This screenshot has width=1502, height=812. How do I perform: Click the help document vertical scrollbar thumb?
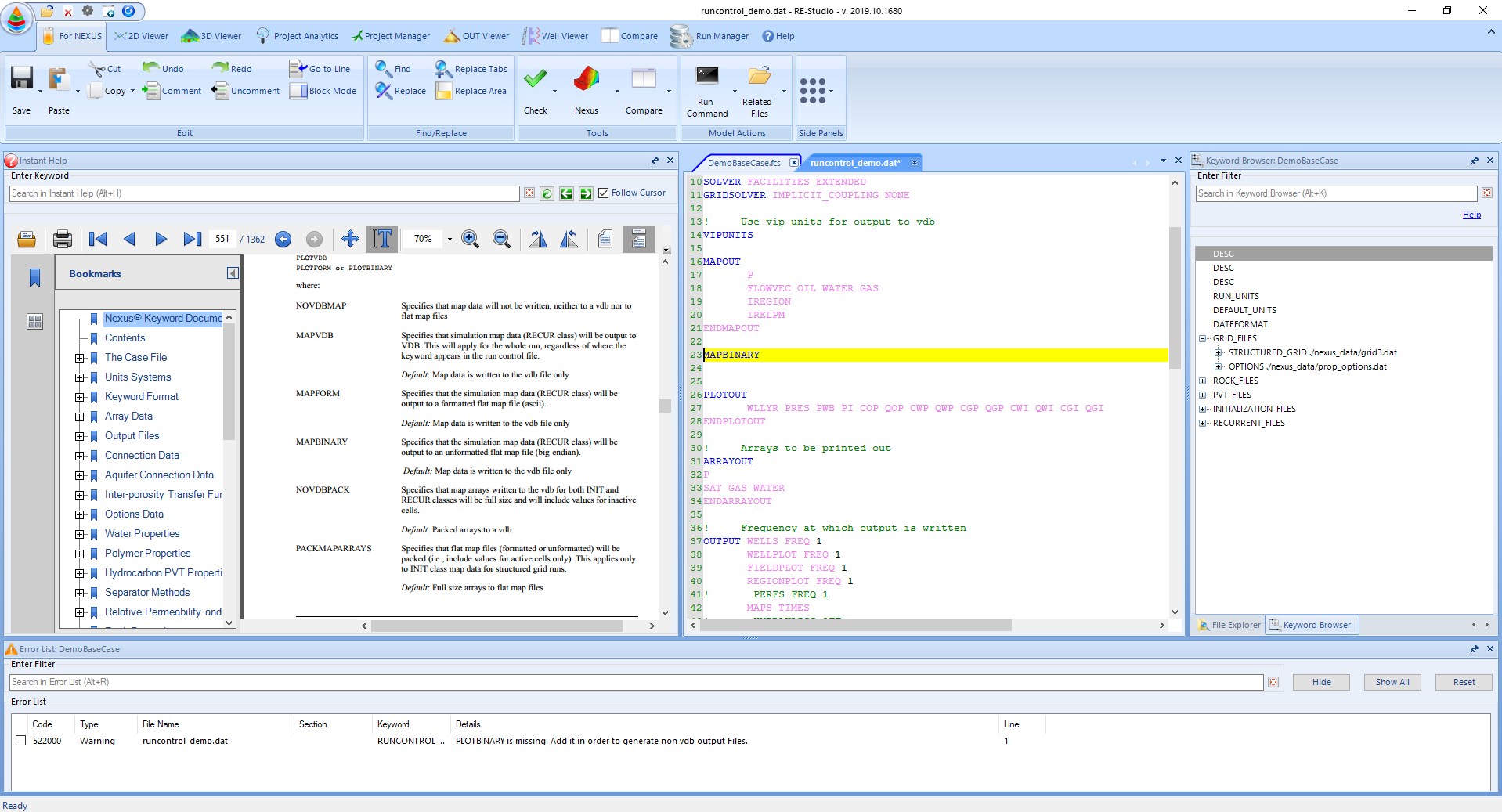coord(665,406)
